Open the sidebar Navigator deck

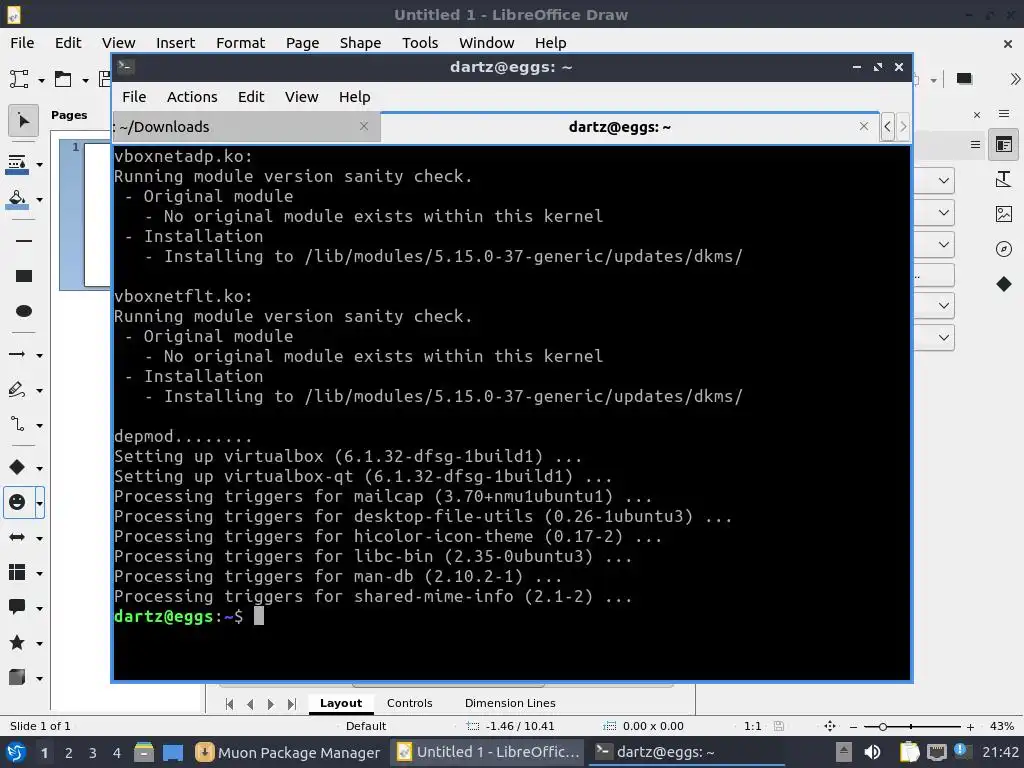(x=1004, y=249)
